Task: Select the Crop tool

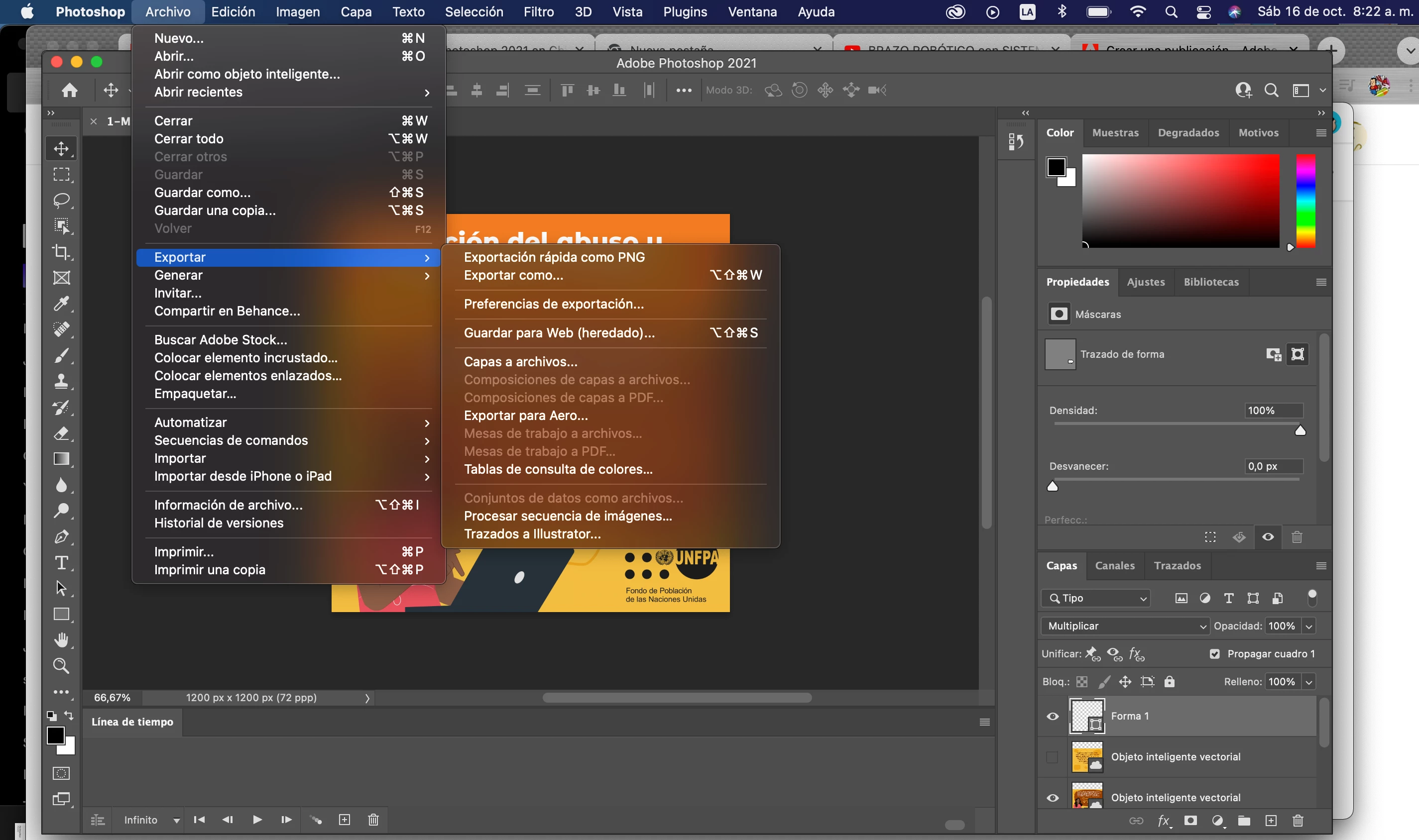Action: point(61,252)
